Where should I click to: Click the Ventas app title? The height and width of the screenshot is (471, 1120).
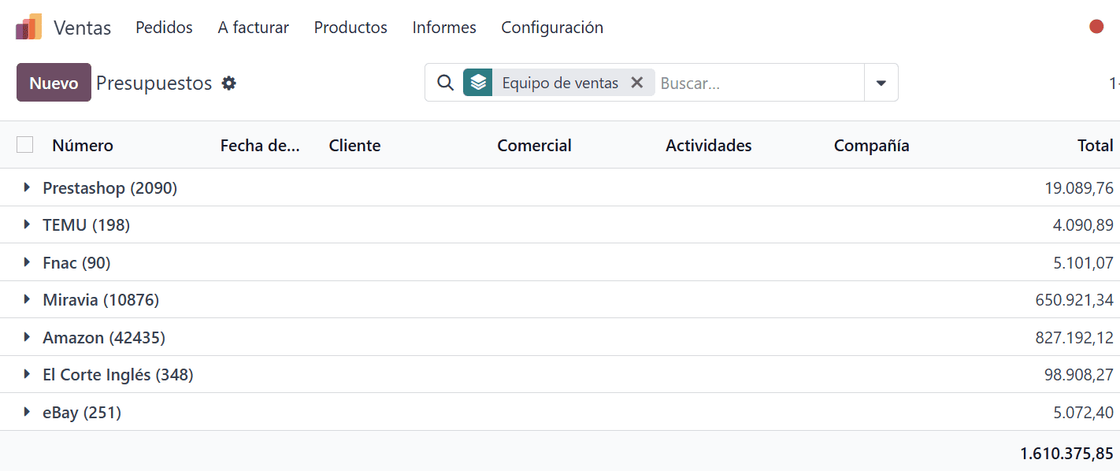click(82, 28)
